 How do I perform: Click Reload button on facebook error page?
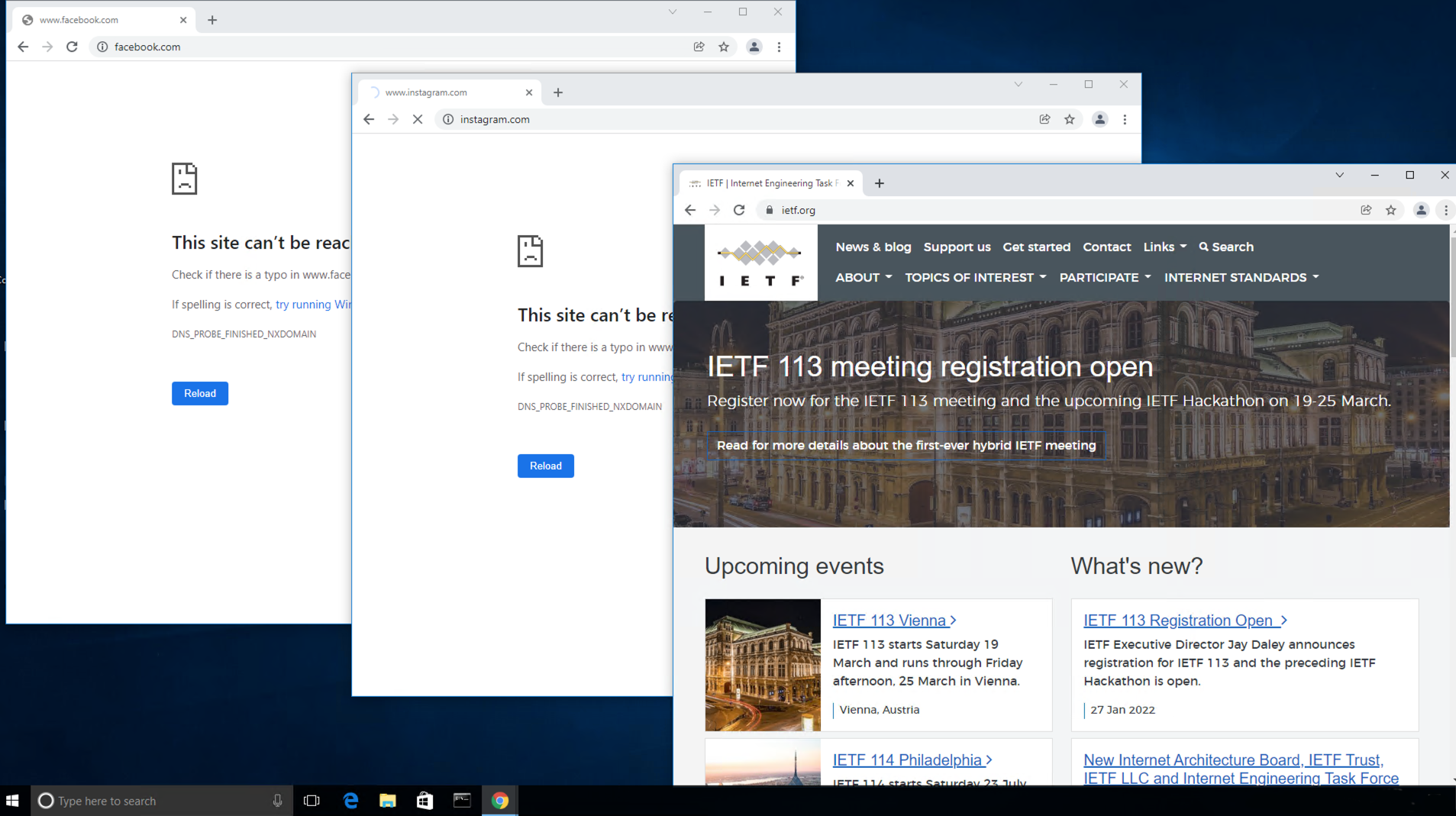point(200,393)
